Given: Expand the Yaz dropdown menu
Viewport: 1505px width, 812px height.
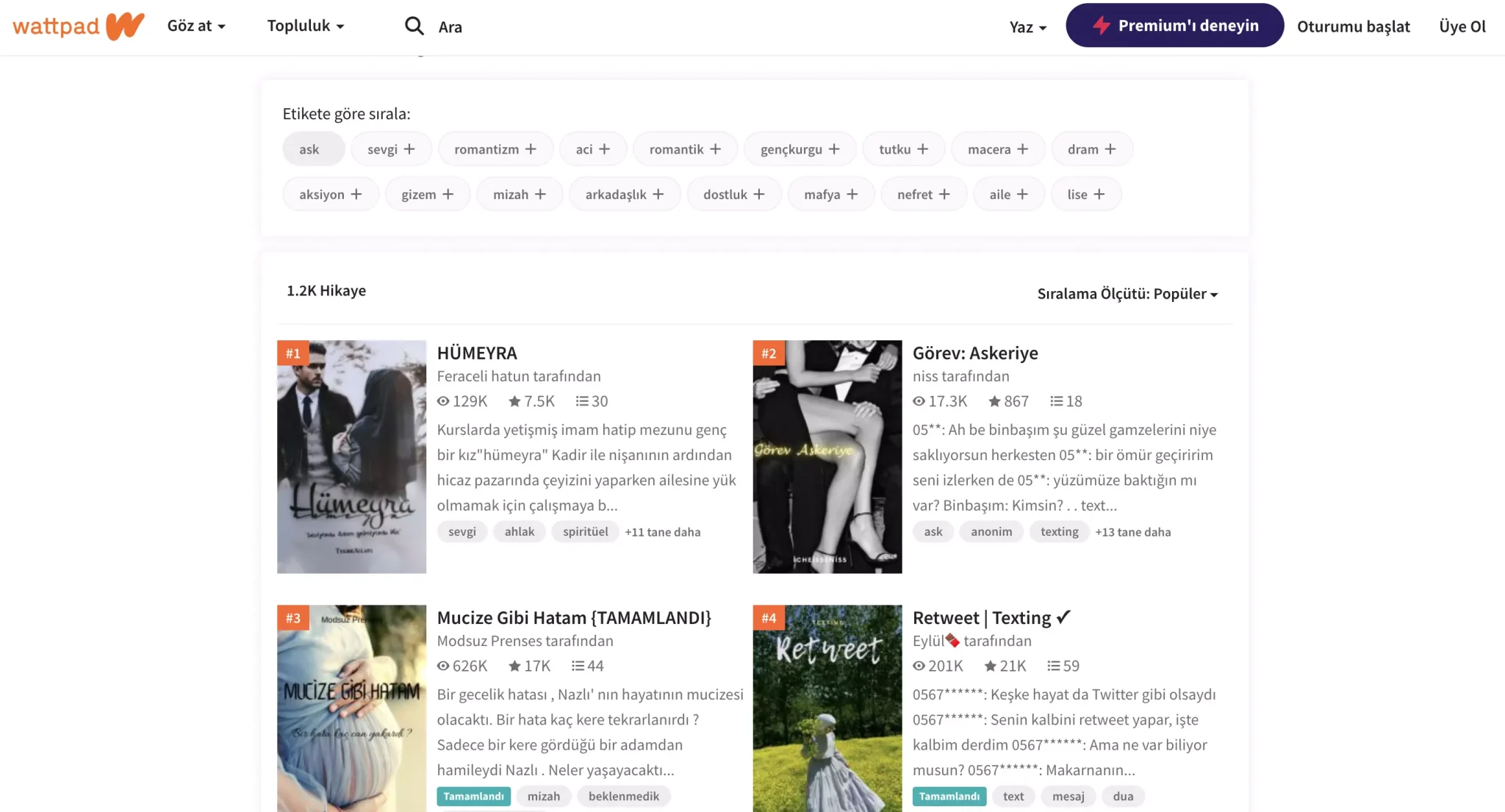Looking at the screenshot, I should [1027, 27].
